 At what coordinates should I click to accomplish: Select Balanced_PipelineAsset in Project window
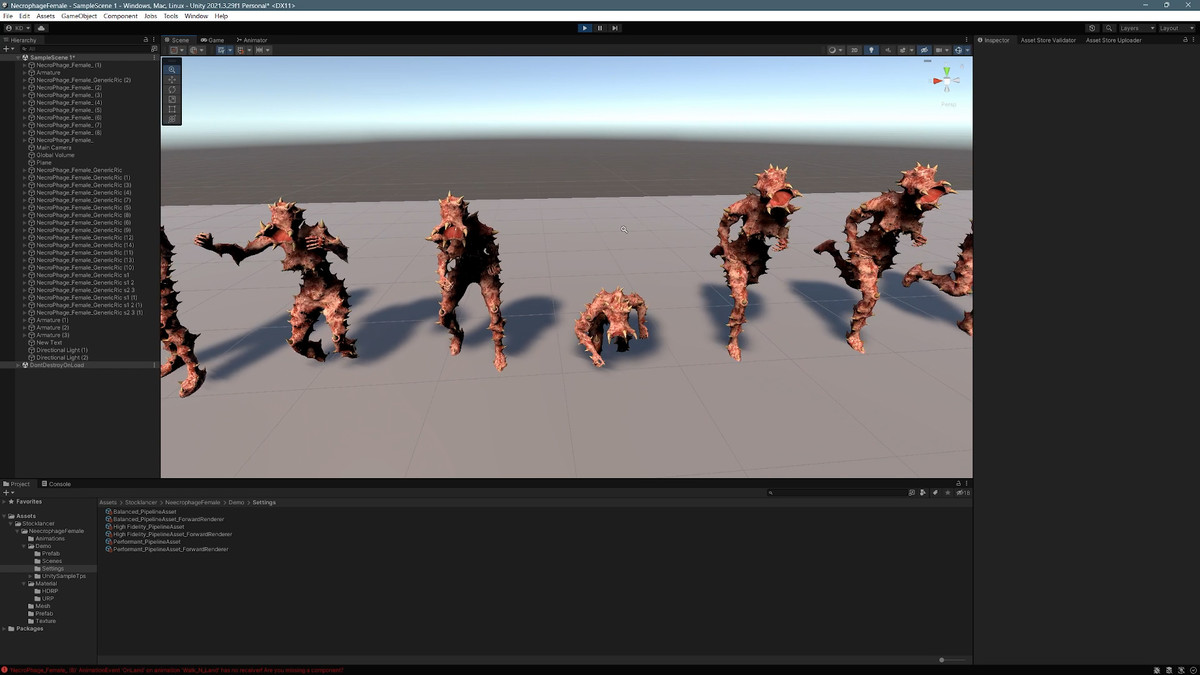144,512
